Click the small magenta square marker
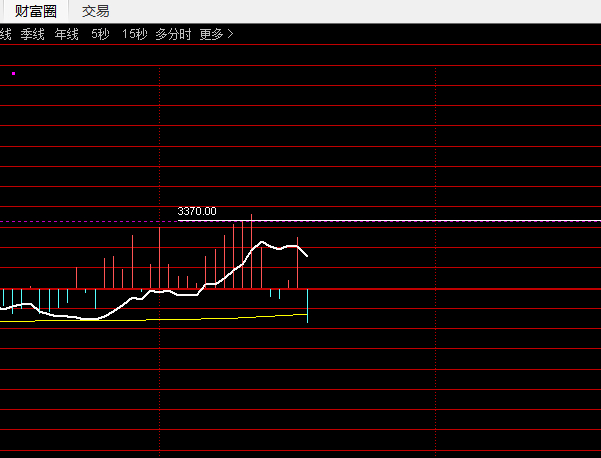 pyautogui.click(x=13, y=73)
